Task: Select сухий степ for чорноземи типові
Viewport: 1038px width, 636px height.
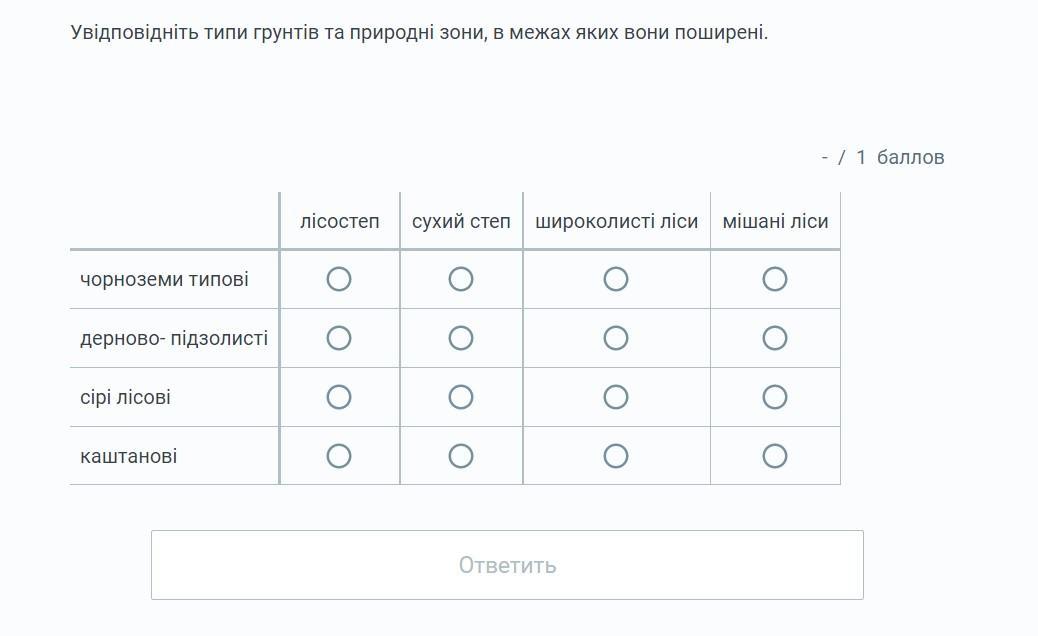Action: (x=461, y=279)
